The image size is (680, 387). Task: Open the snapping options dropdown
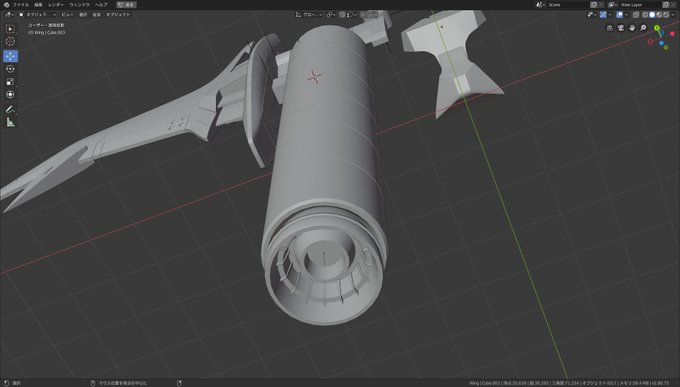[x=351, y=15]
